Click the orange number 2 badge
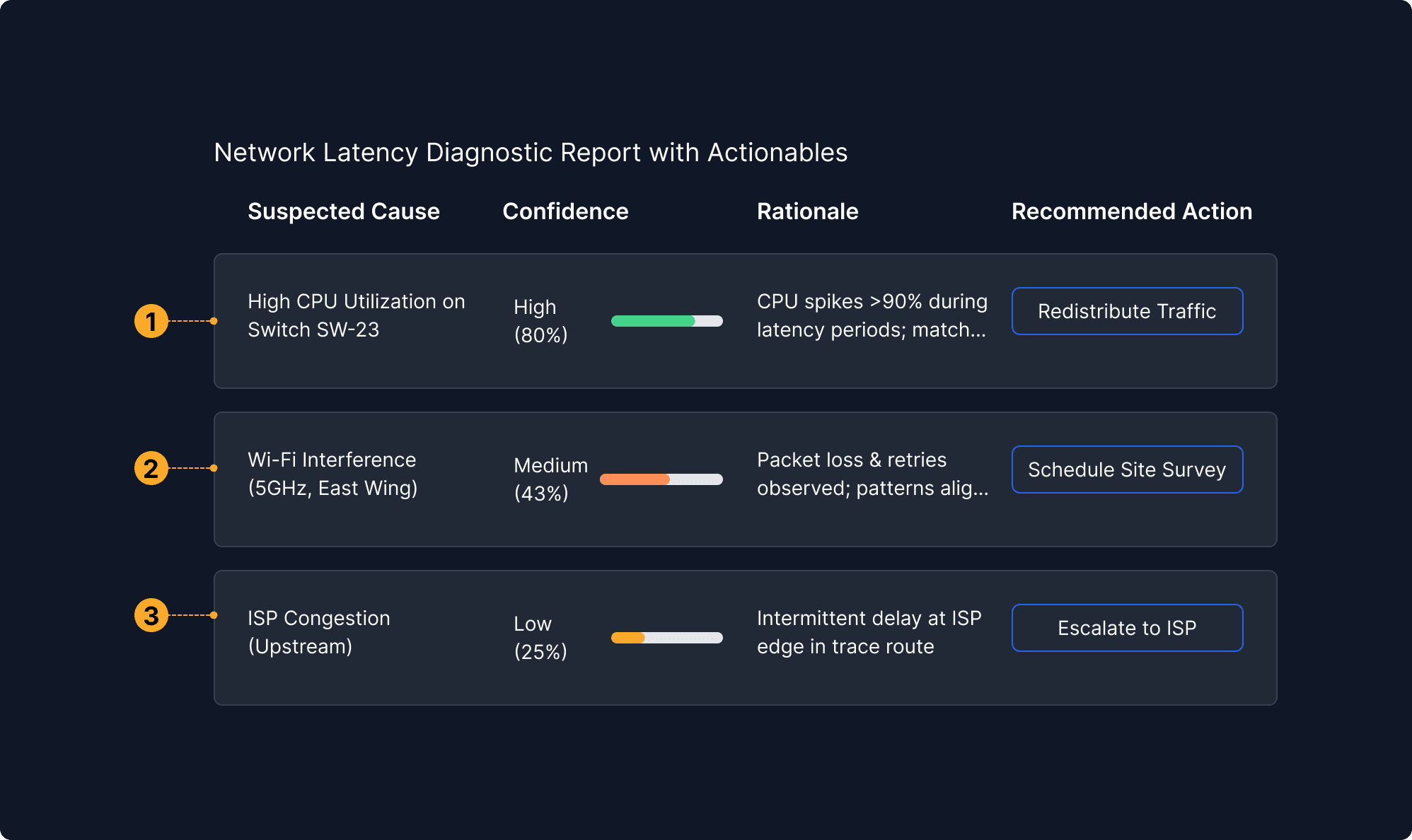 click(151, 468)
